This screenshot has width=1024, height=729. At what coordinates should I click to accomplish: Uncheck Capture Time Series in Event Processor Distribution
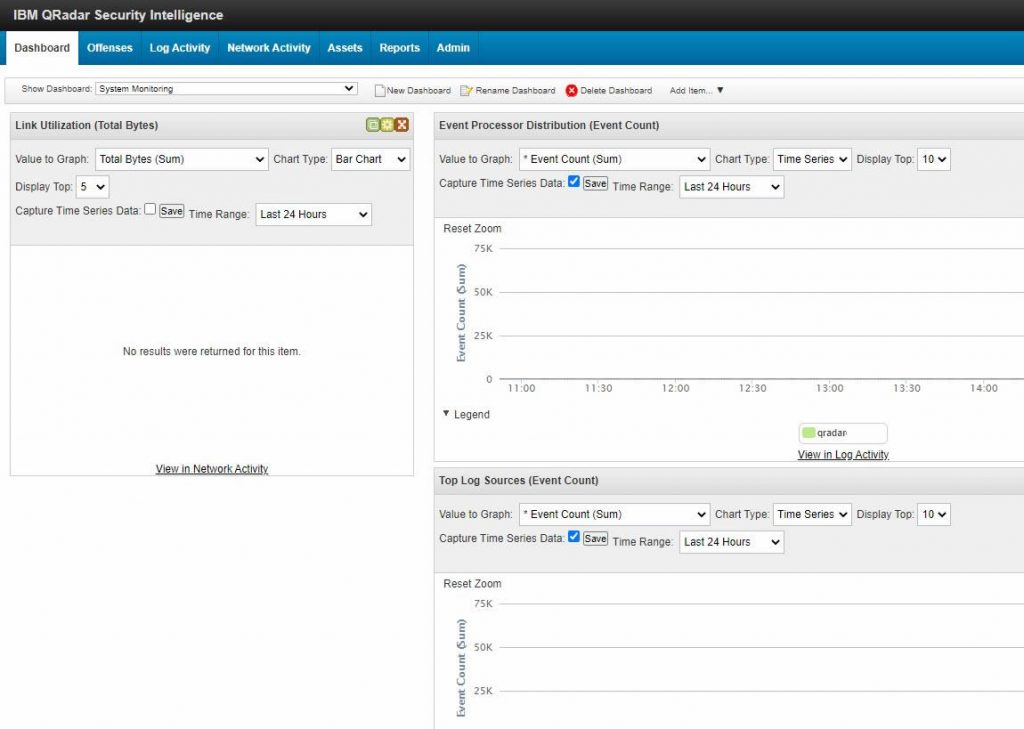pos(573,182)
